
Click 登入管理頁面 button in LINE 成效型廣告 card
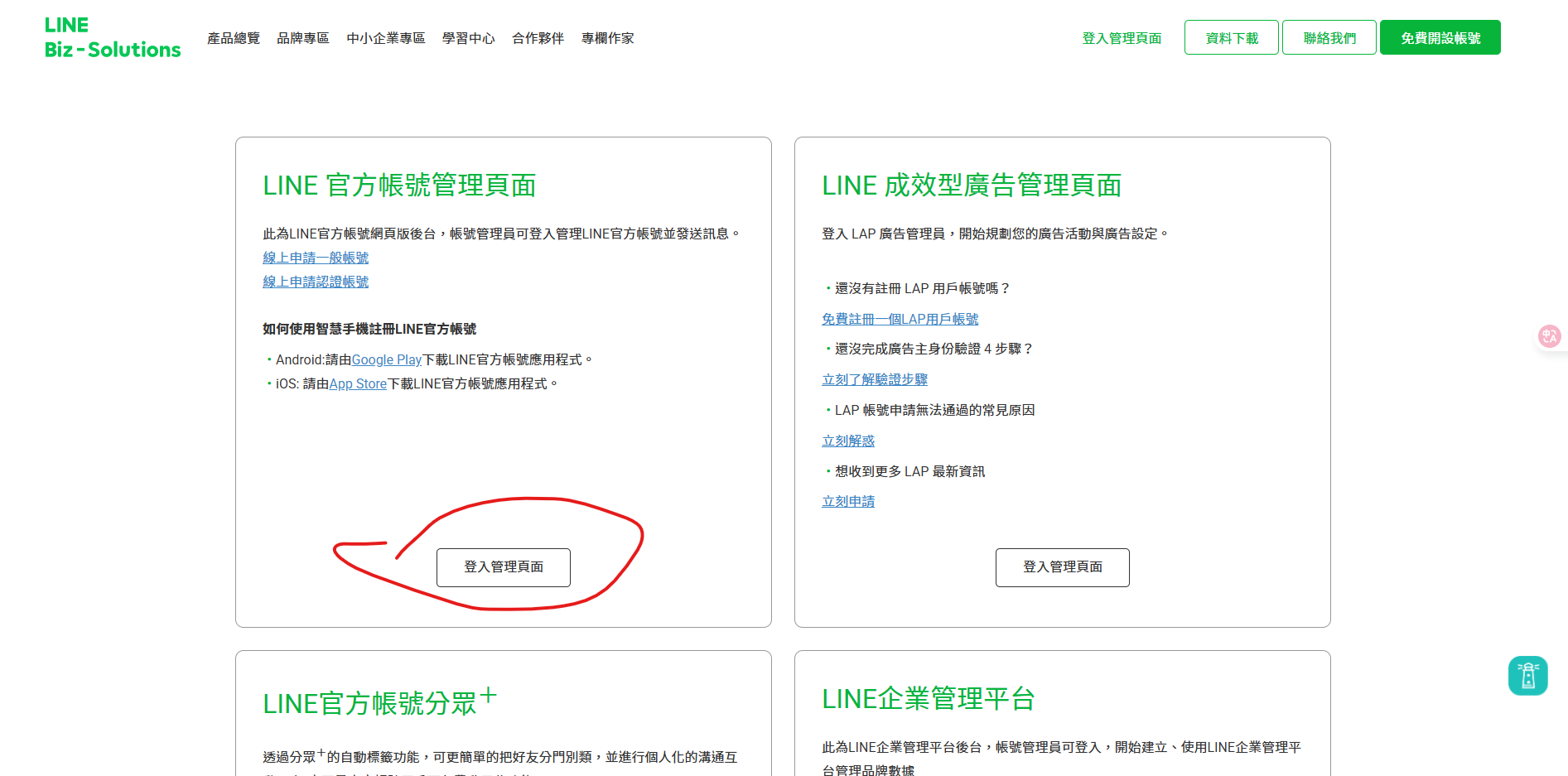pyautogui.click(x=1062, y=567)
